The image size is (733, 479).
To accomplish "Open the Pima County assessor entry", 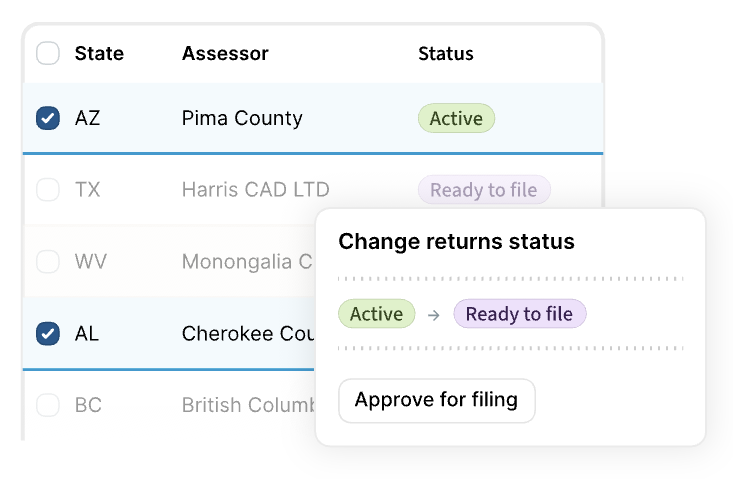I will (242, 118).
